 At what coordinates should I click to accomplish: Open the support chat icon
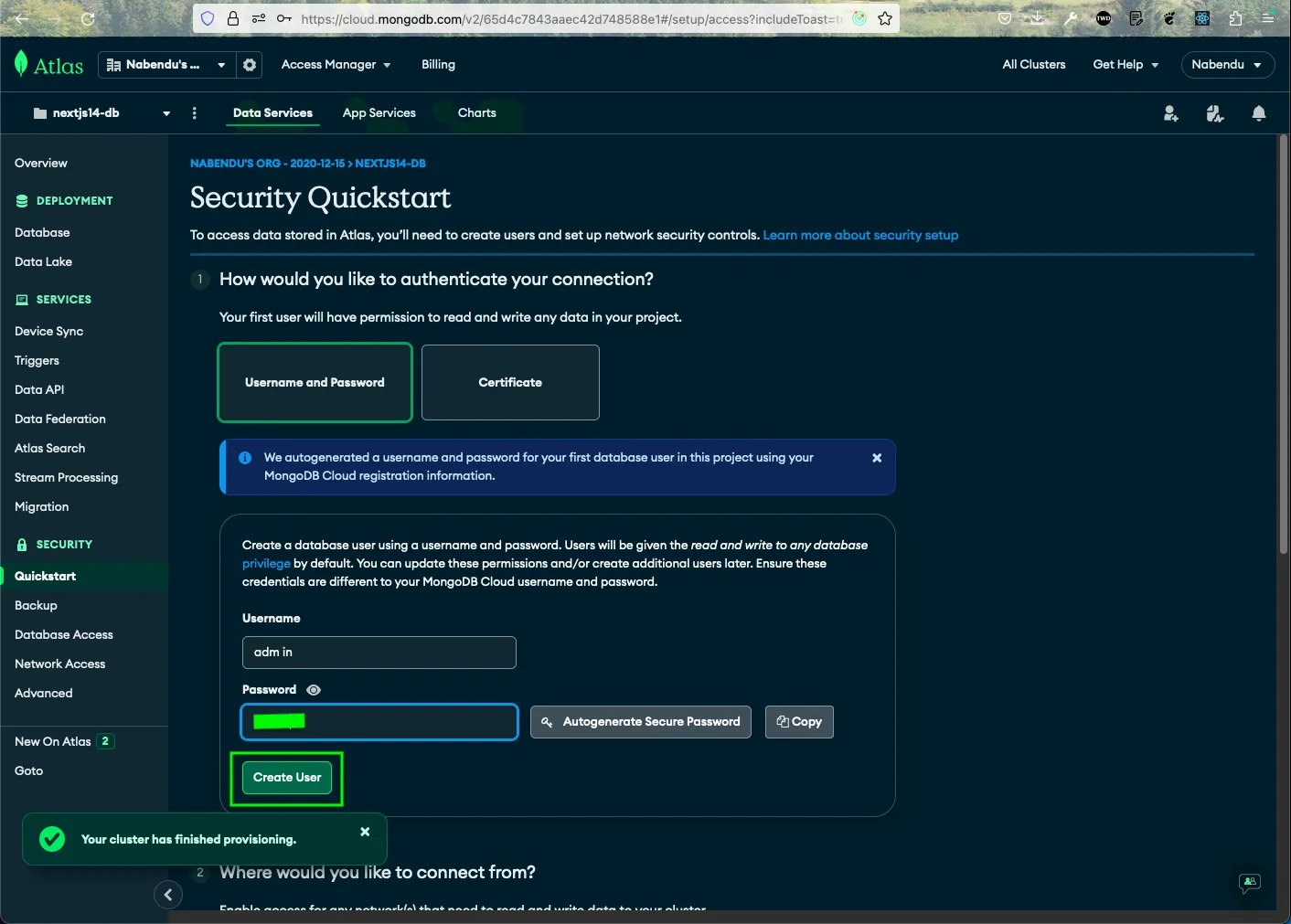(x=1249, y=883)
